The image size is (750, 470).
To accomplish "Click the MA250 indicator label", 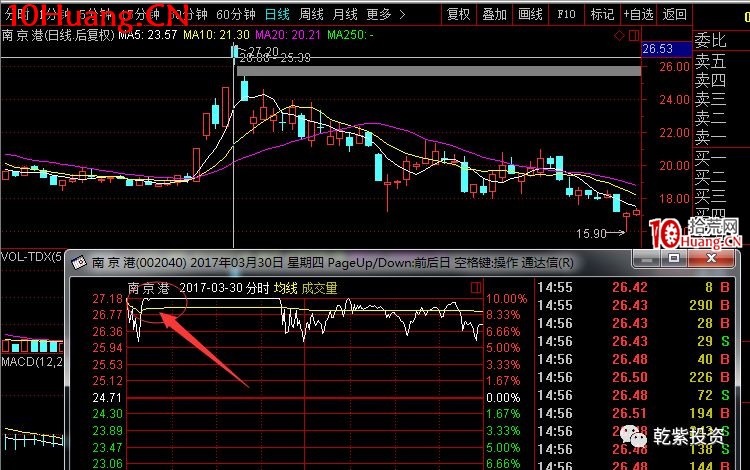I will 351,35.
